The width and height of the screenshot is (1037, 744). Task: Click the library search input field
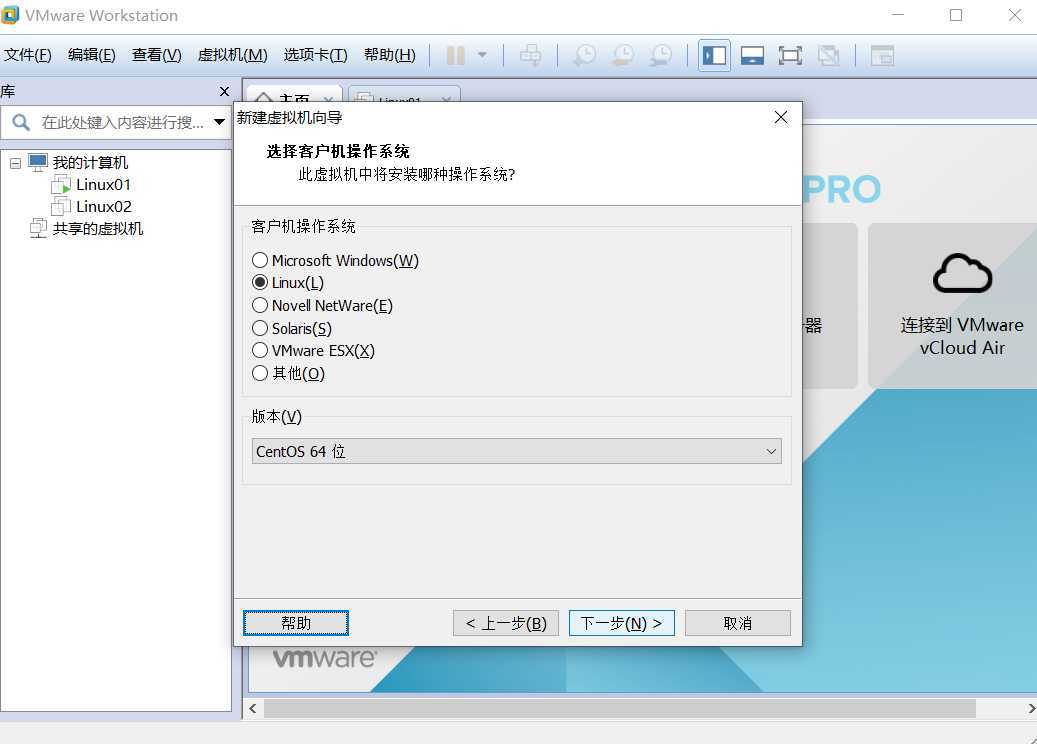click(x=122, y=122)
